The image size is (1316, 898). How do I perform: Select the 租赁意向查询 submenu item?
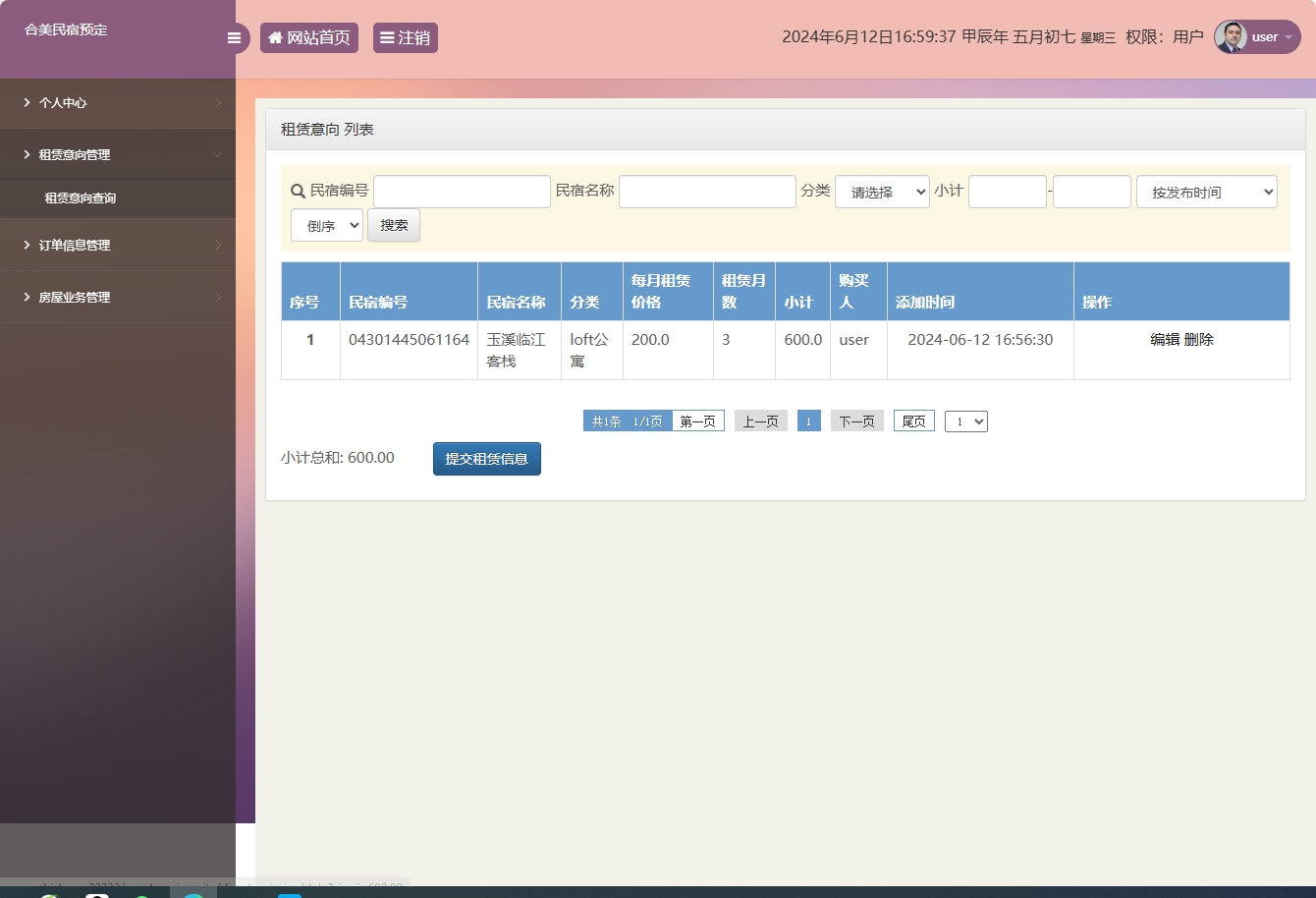click(x=81, y=198)
